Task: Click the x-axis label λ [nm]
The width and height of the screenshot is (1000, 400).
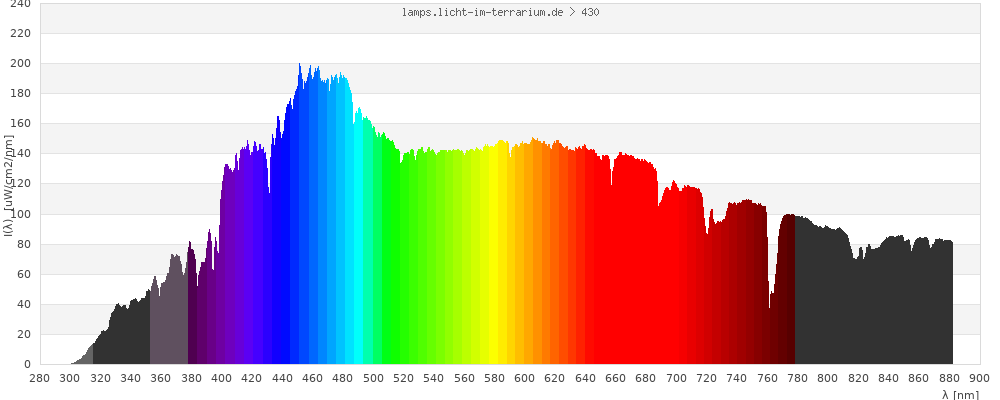Action: (960, 394)
